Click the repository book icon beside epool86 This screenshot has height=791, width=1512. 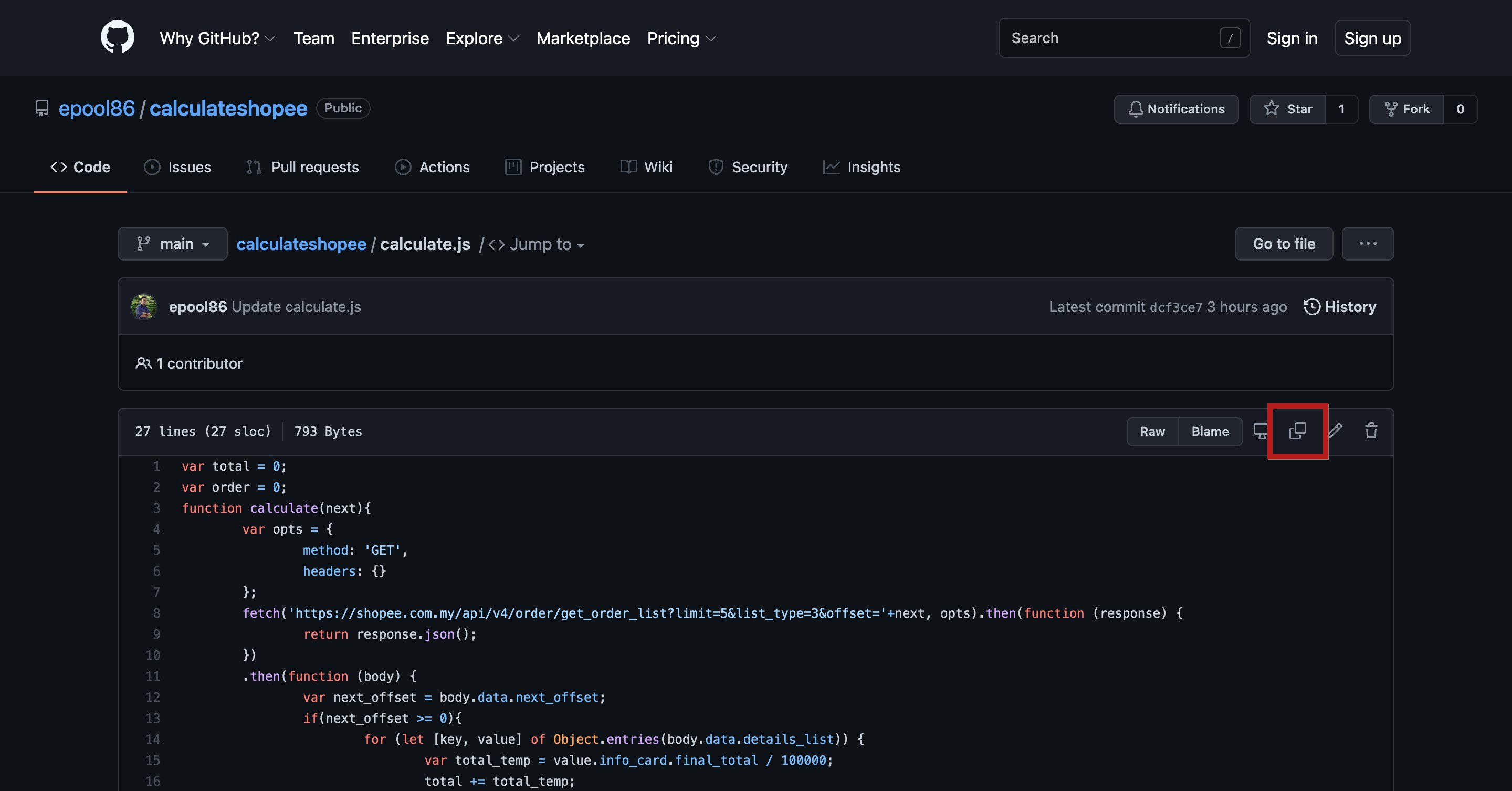(x=41, y=108)
